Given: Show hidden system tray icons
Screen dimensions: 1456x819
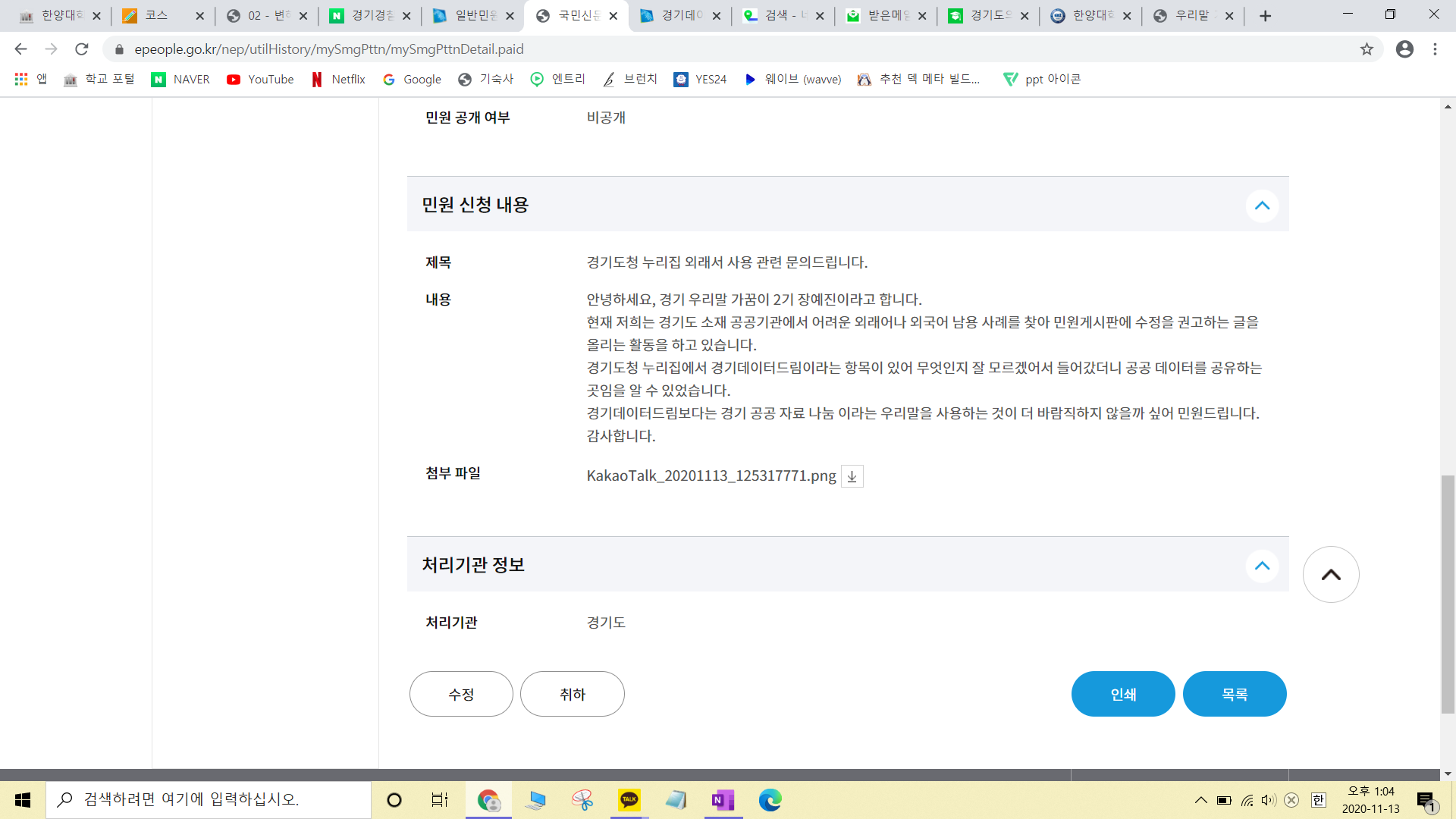Looking at the screenshot, I should (x=1200, y=800).
